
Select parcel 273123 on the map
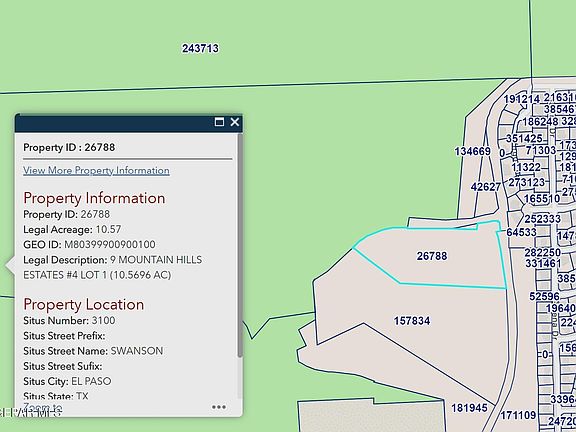pyautogui.click(x=526, y=183)
